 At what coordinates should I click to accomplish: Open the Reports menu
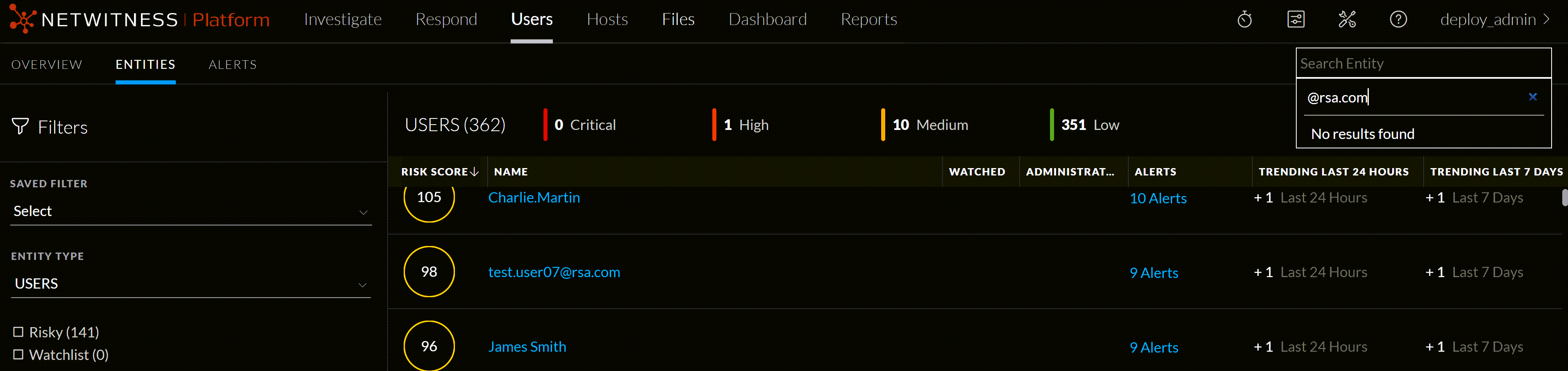(868, 20)
